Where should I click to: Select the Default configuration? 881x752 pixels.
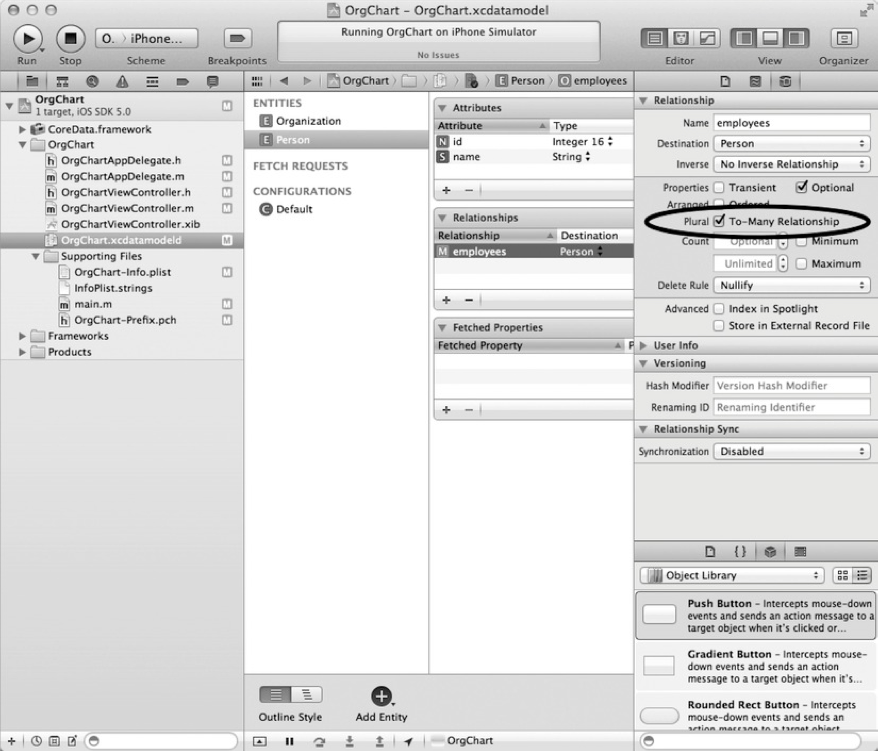click(x=293, y=209)
